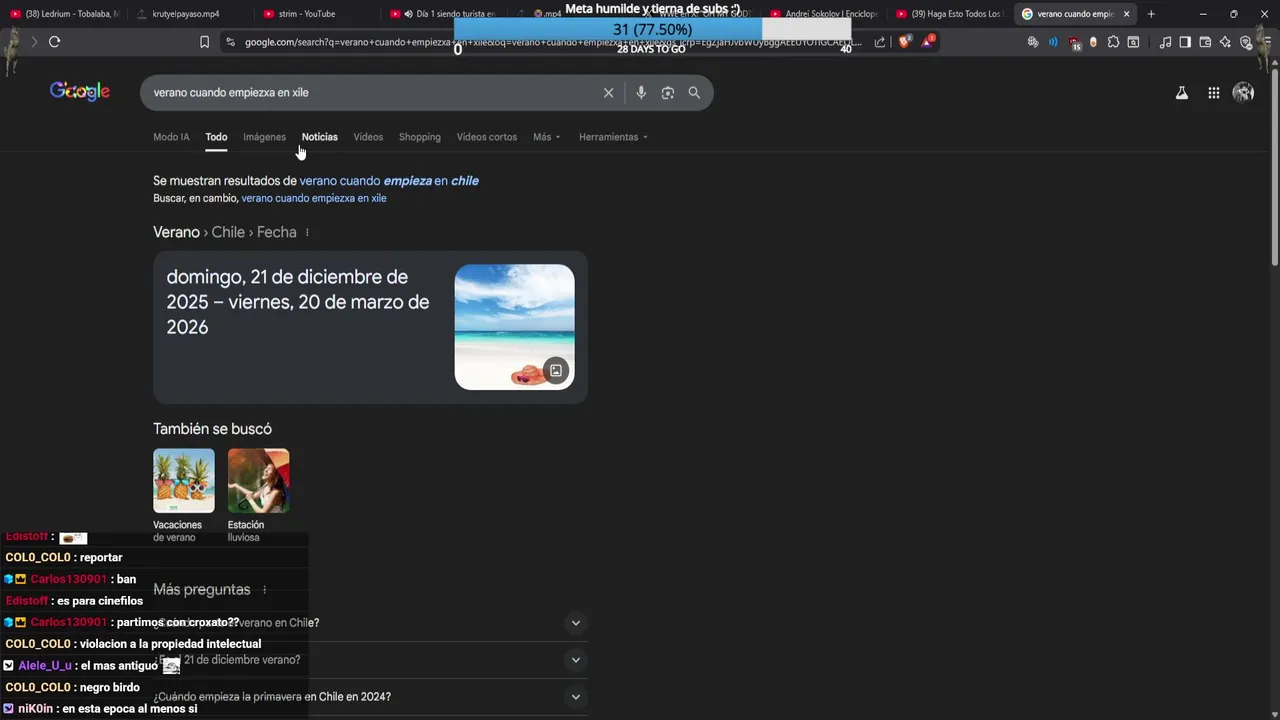Click the date answer domingo, 21 de diciembre
The width and height of the screenshot is (1280, 720).
tap(298, 302)
